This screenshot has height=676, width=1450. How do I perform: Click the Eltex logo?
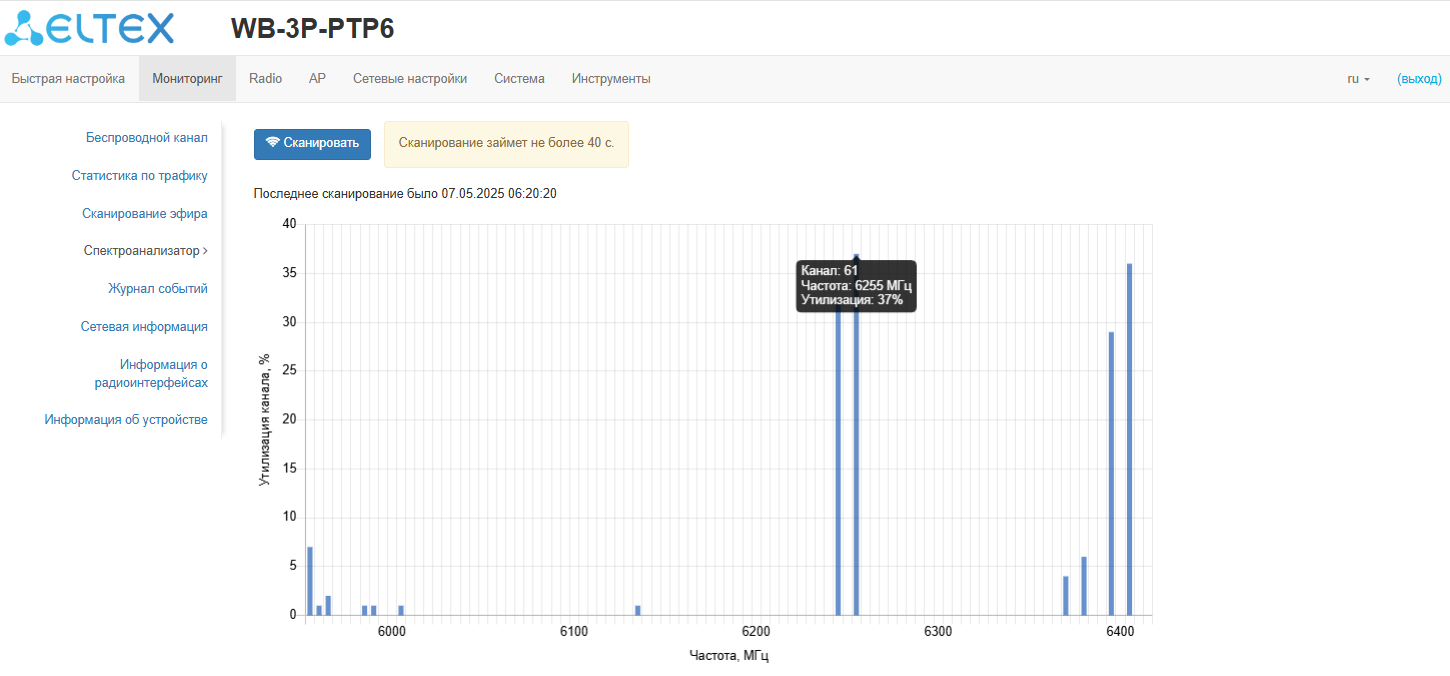[x=89, y=28]
